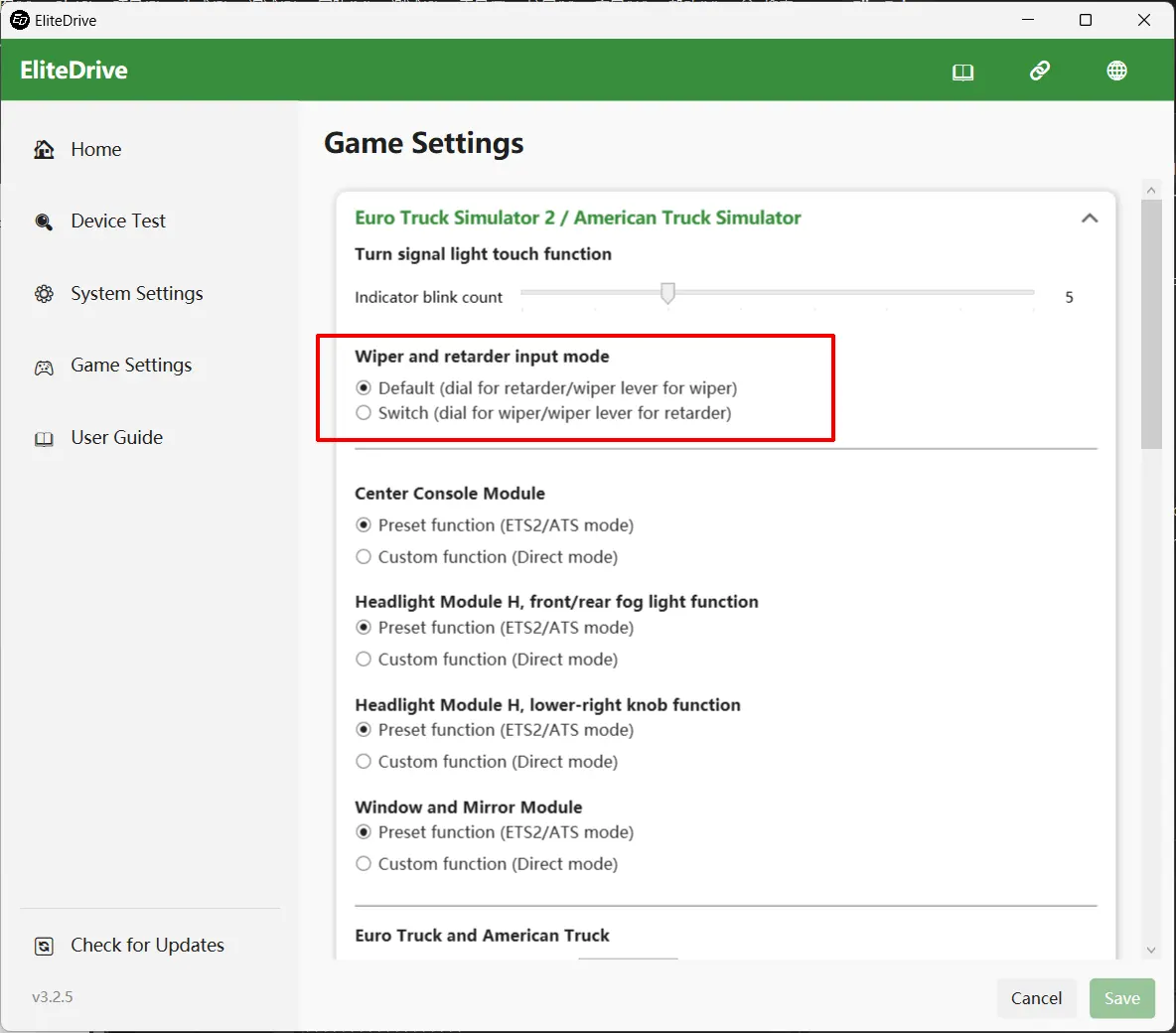Click 'Euro Truck and American Truck' heading
The width and height of the screenshot is (1176, 1033).
(482, 936)
